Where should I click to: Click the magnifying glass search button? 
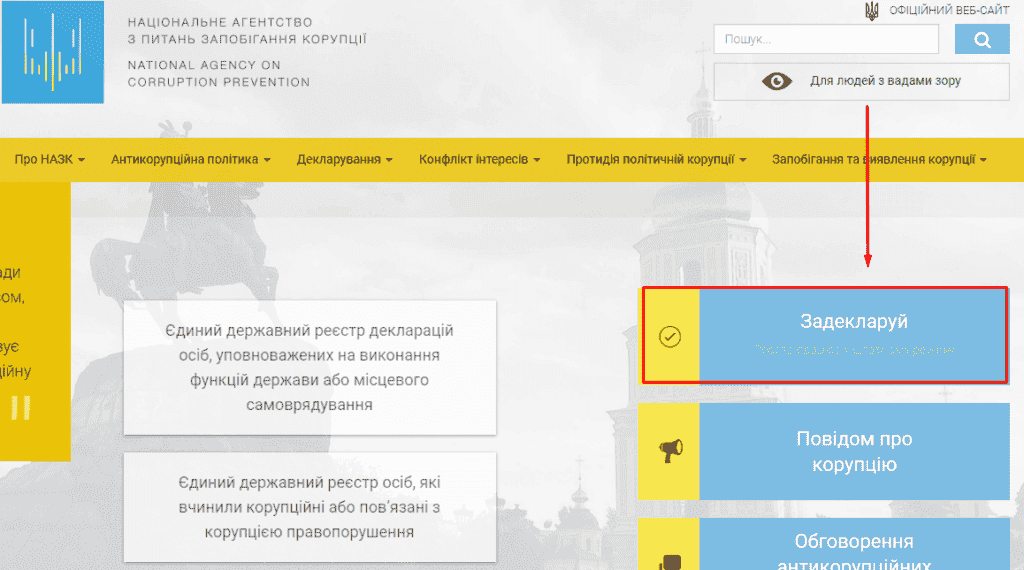[981, 40]
